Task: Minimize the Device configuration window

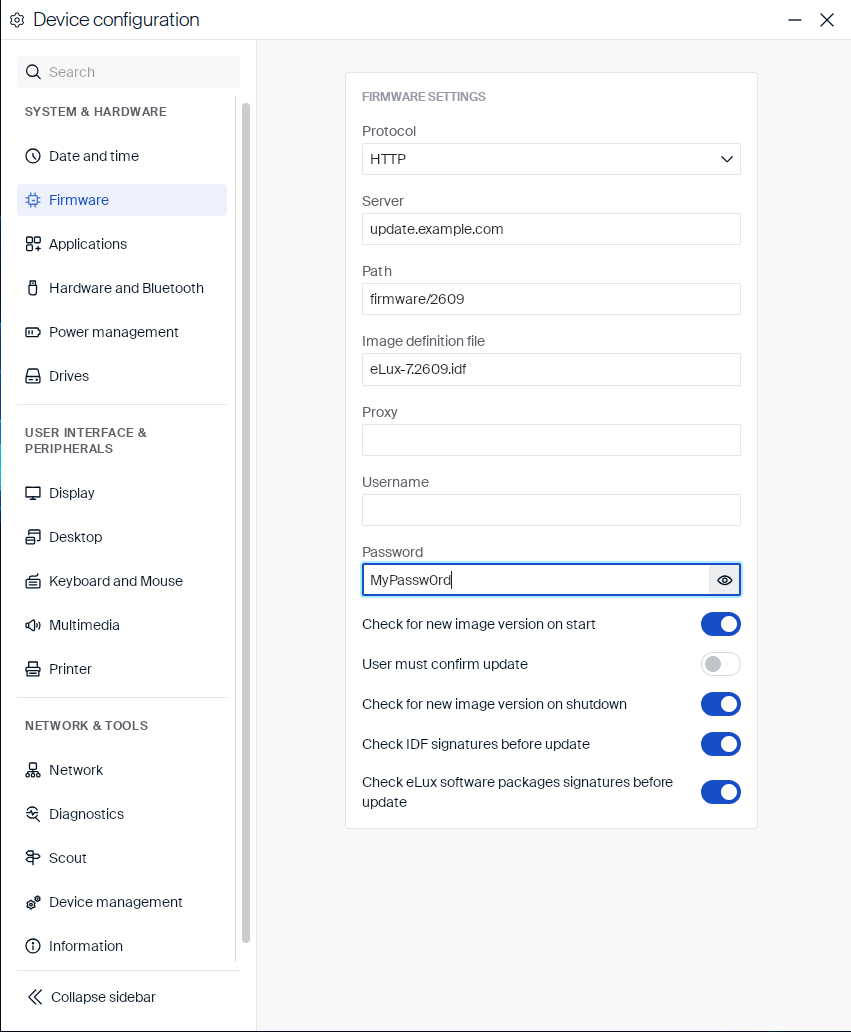Action: tap(795, 20)
